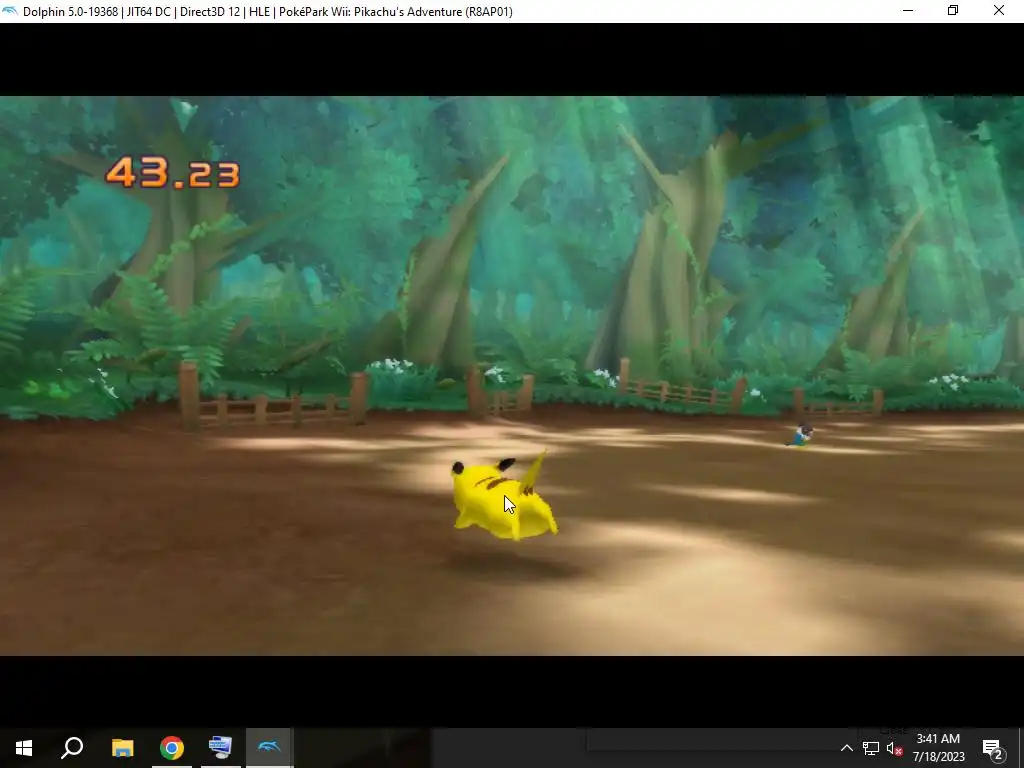Open File Explorer from taskbar
This screenshot has width=1024, height=768.
122,748
